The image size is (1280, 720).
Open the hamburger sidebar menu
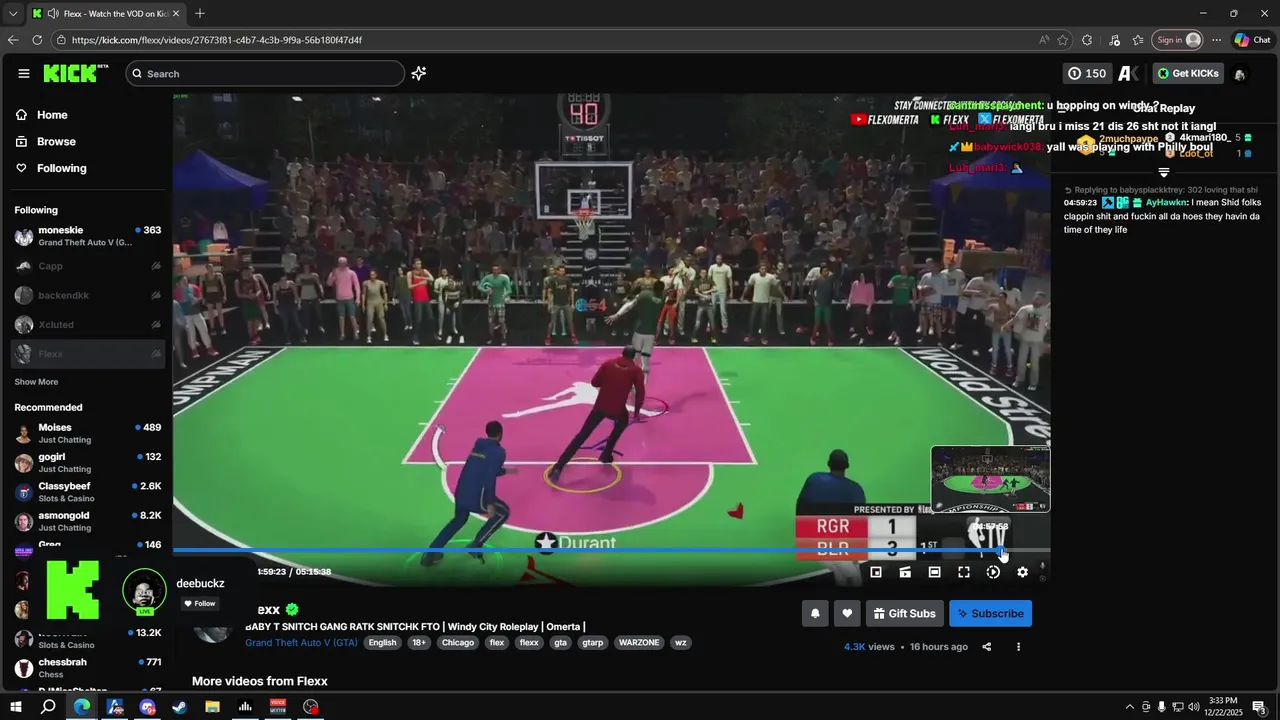24,73
